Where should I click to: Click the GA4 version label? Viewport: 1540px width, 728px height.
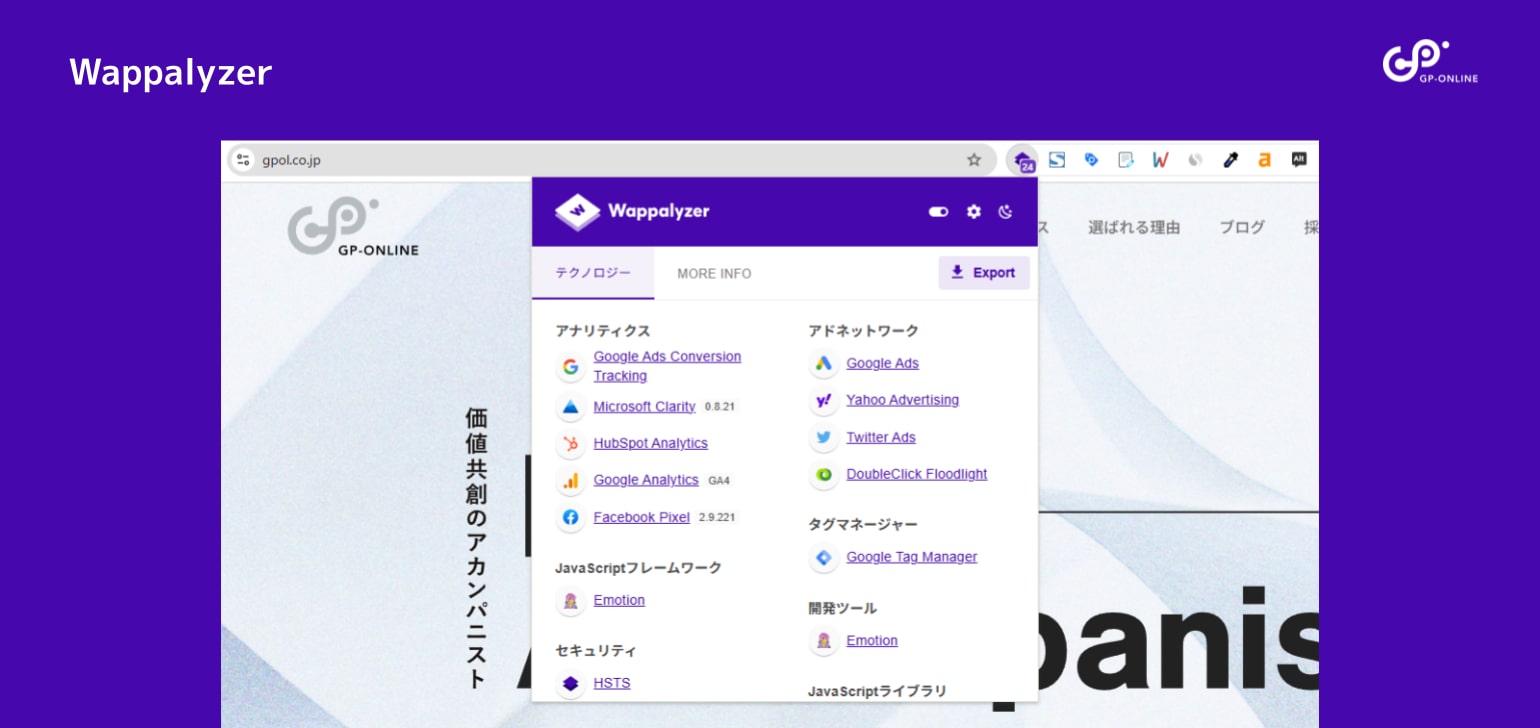[719, 481]
